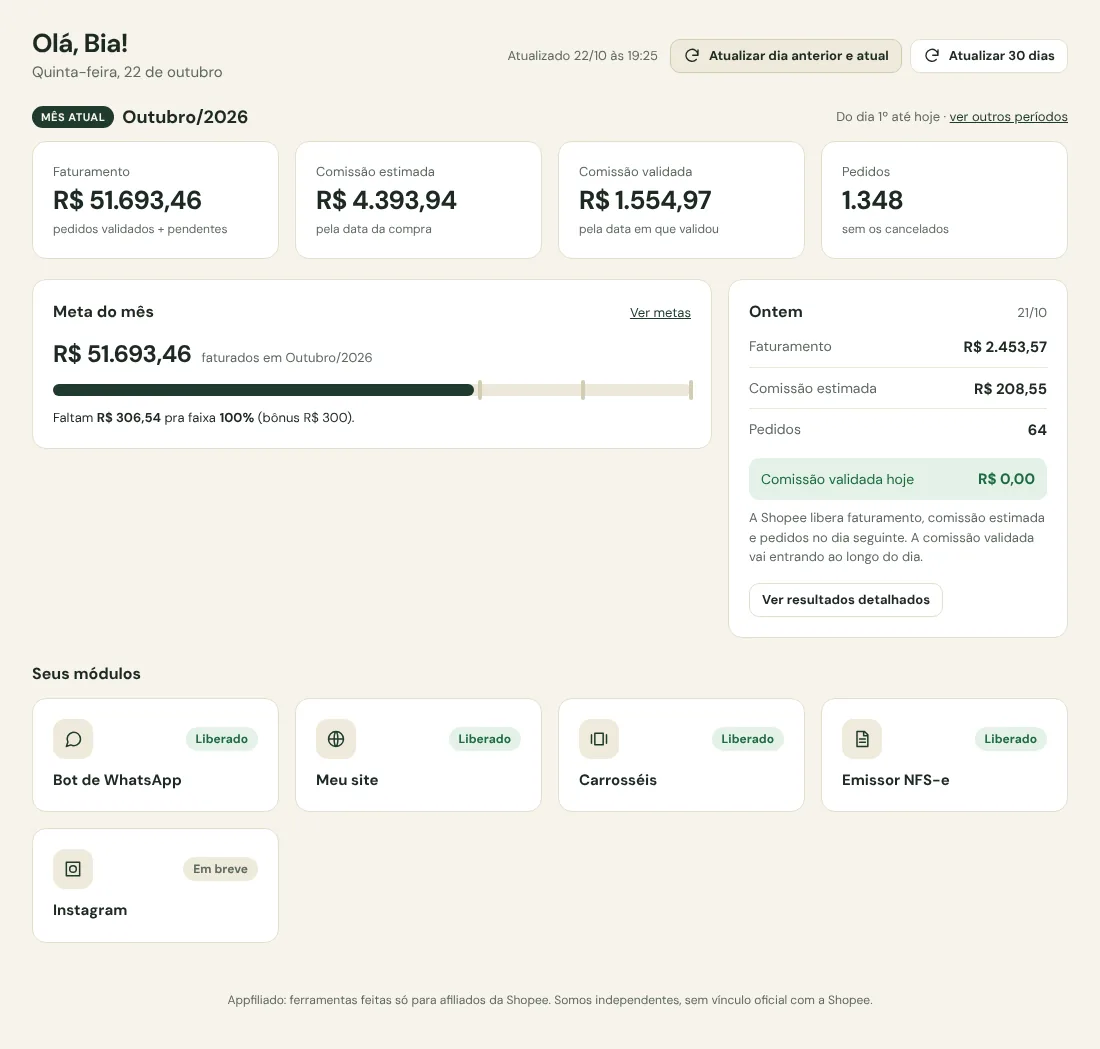Click the MÊS ATUAL badge

73,117
